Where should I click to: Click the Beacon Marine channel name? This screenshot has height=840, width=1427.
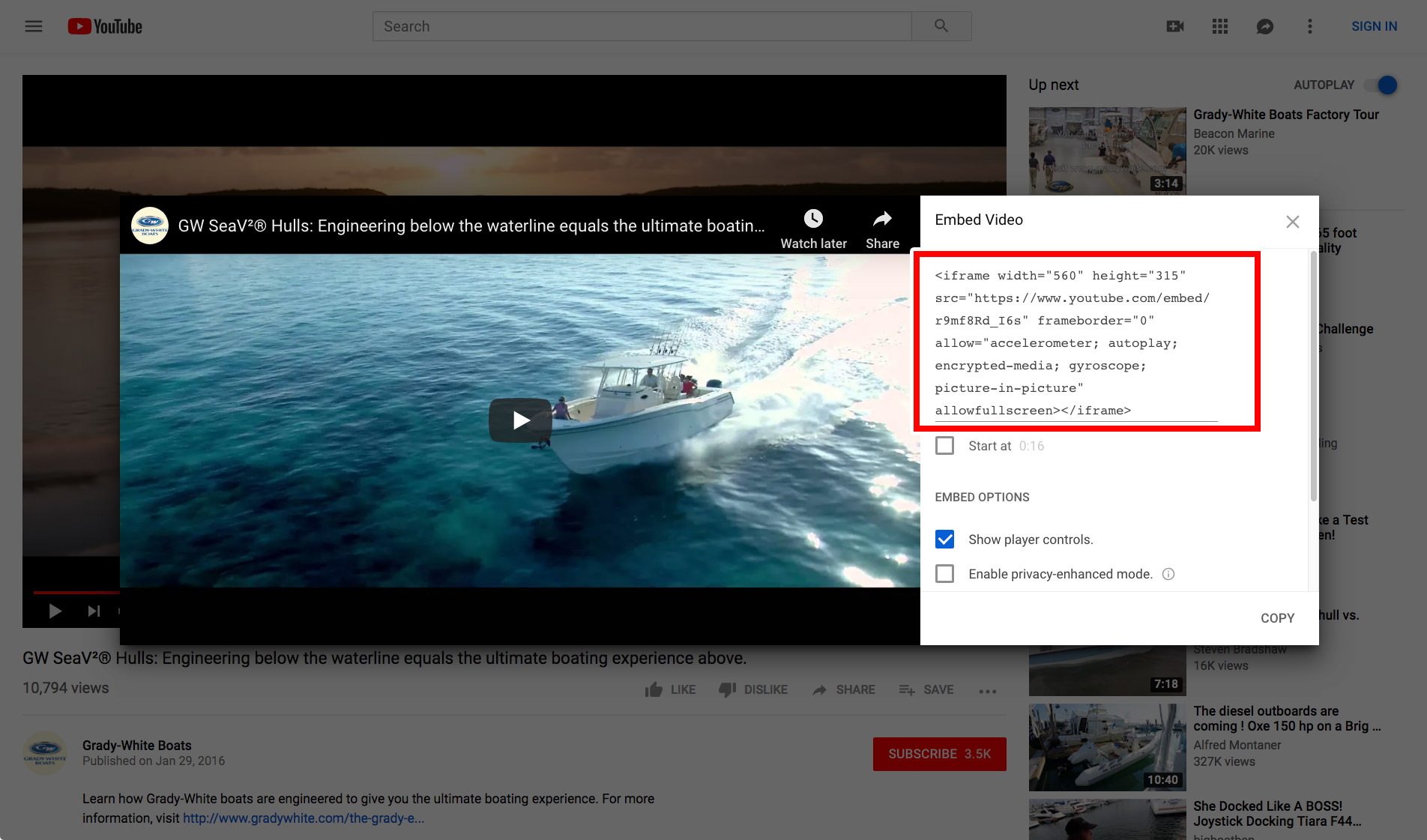coord(1234,133)
